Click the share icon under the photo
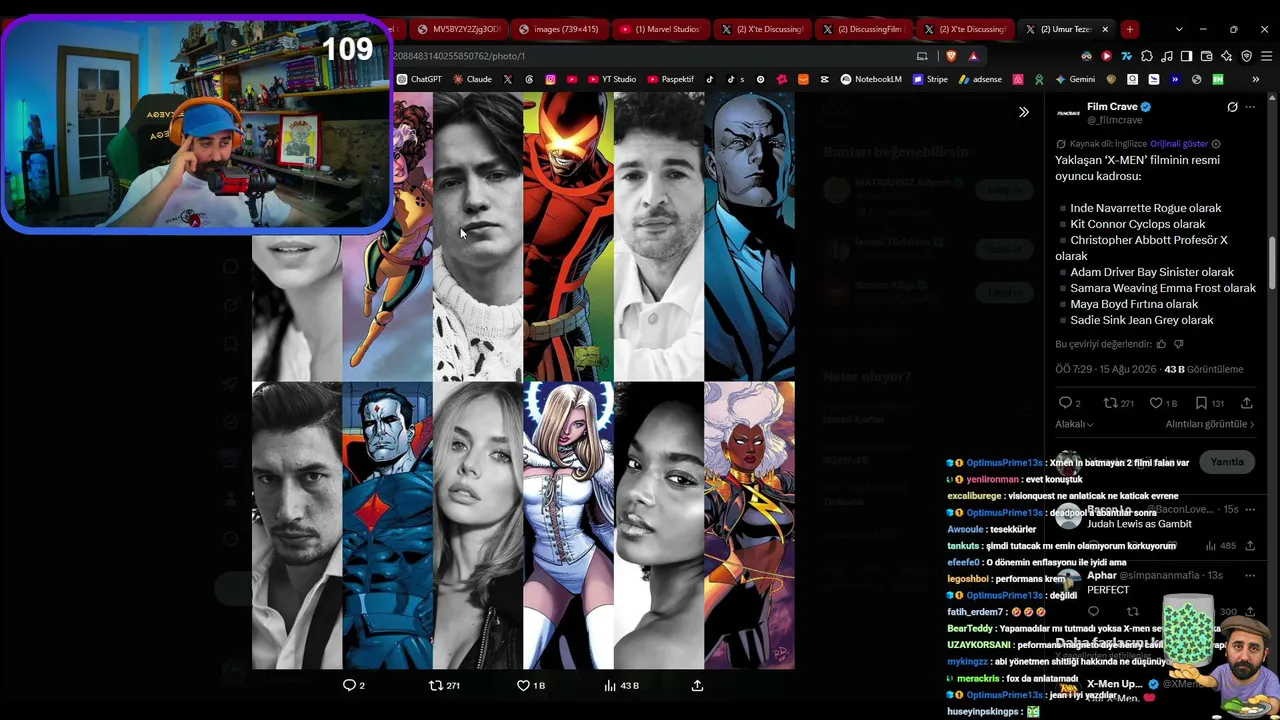 coord(697,685)
